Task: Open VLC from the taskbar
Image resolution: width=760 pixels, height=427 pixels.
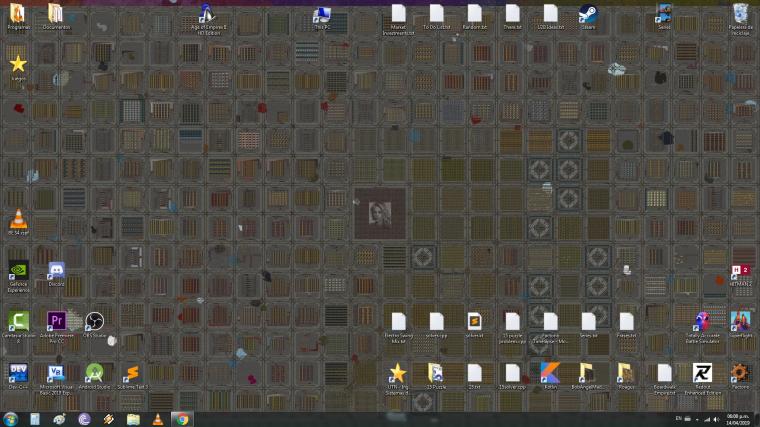Action: 158,419
